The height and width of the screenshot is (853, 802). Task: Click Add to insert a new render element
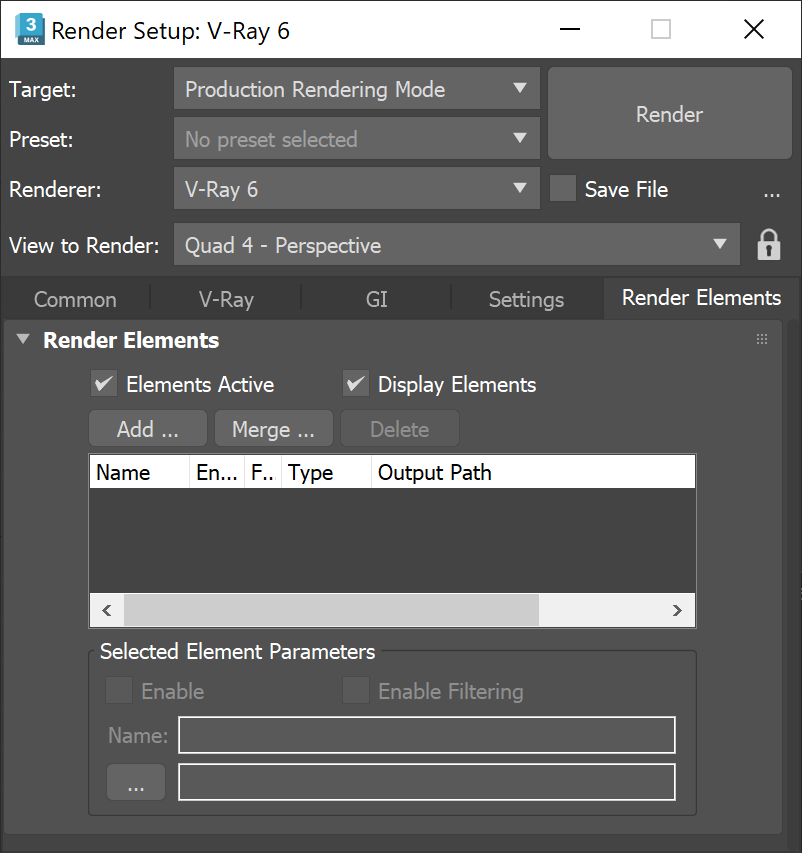(x=147, y=428)
